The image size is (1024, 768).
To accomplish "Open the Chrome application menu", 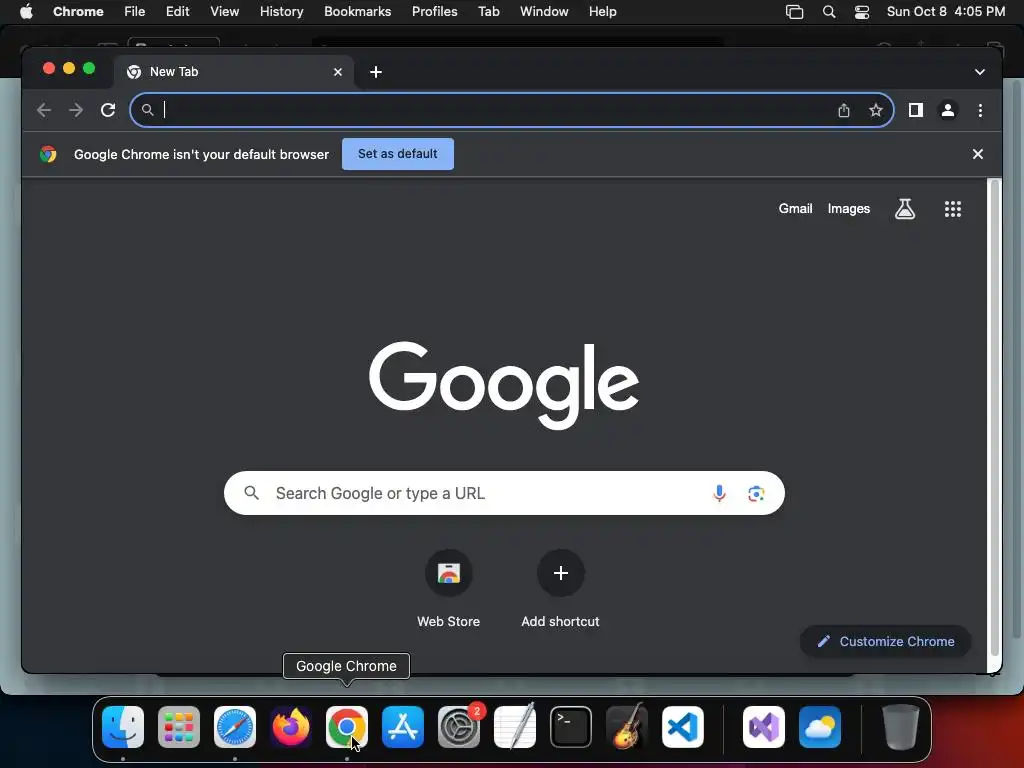I will coord(78,12).
